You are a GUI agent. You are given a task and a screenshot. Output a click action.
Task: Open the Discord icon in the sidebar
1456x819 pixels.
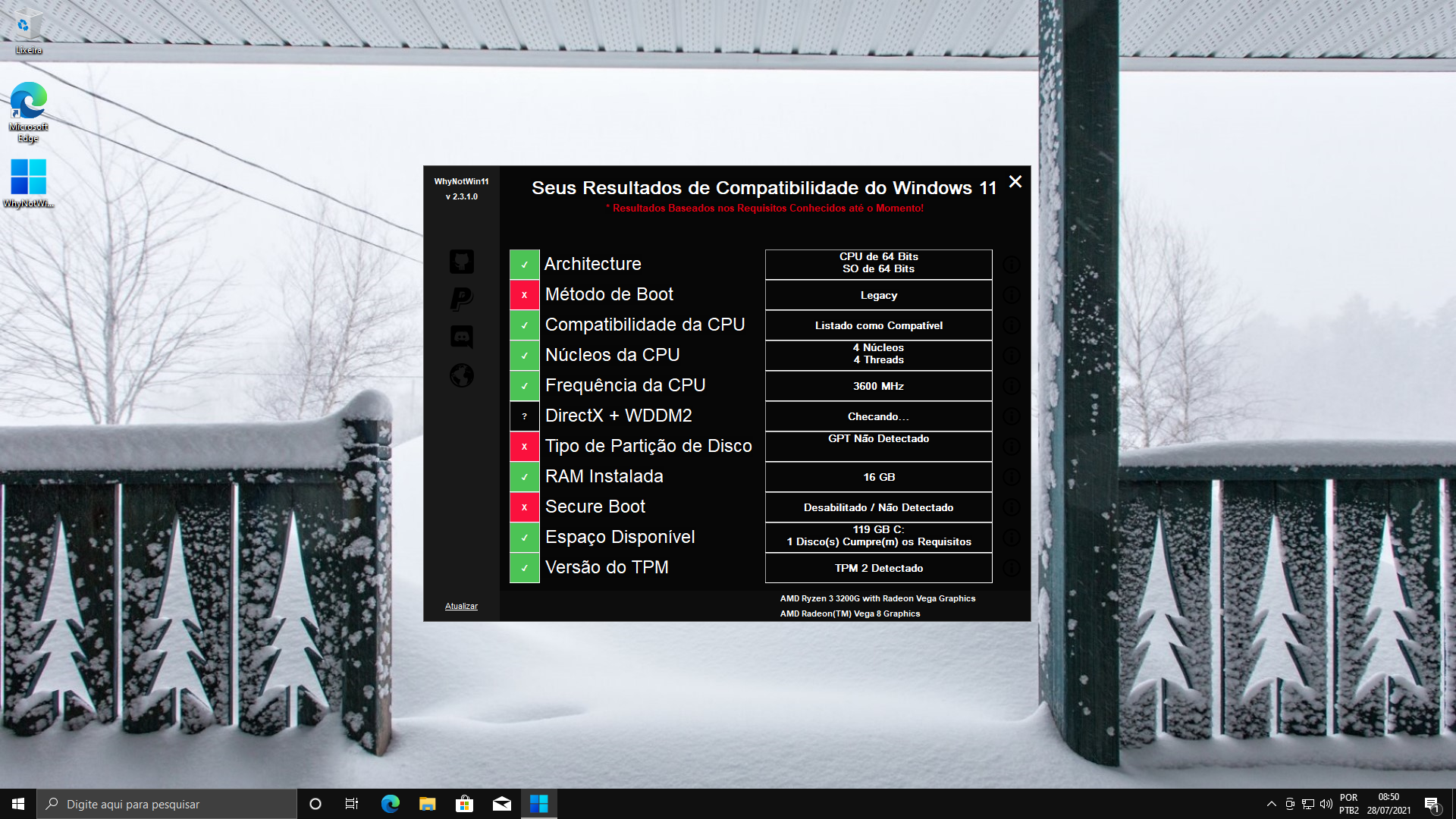(x=462, y=337)
